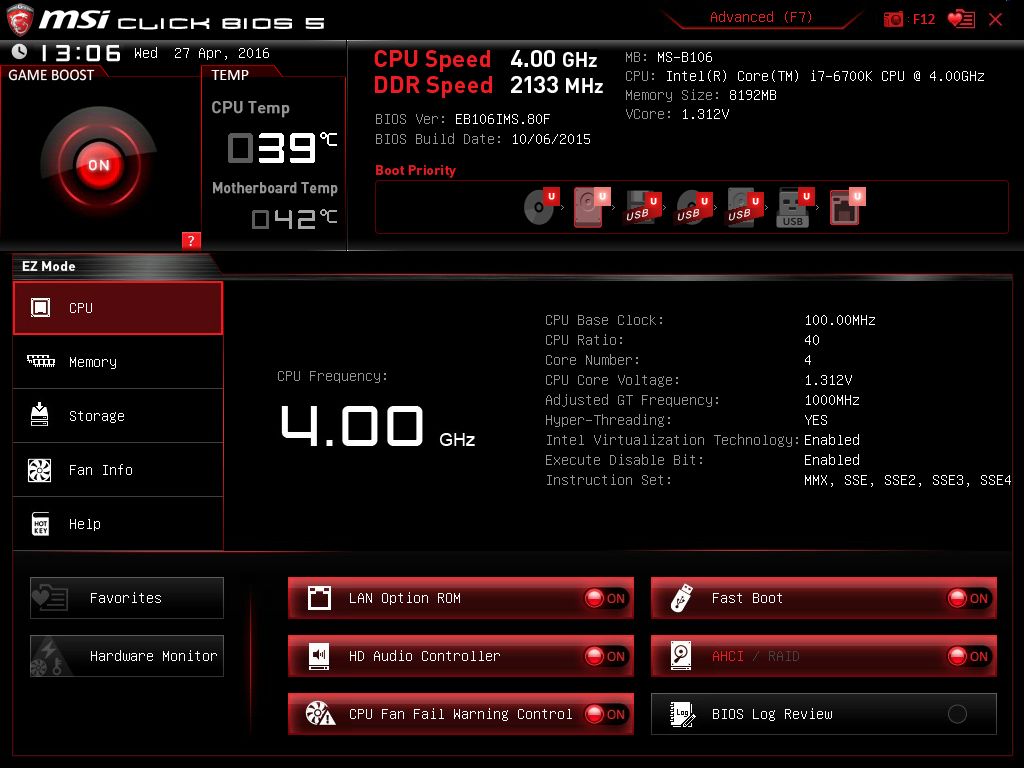Click the CPU Base Clock value 100.00MHz

coord(840,320)
